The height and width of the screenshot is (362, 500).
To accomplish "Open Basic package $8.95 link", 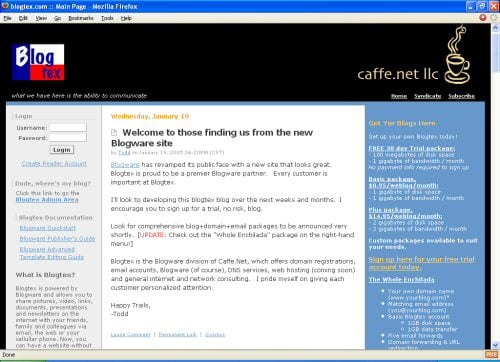I will pos(404,182).
